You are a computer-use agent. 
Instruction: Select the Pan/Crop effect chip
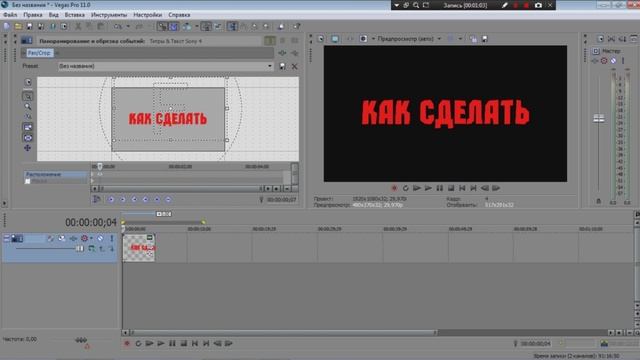(39, 53)
